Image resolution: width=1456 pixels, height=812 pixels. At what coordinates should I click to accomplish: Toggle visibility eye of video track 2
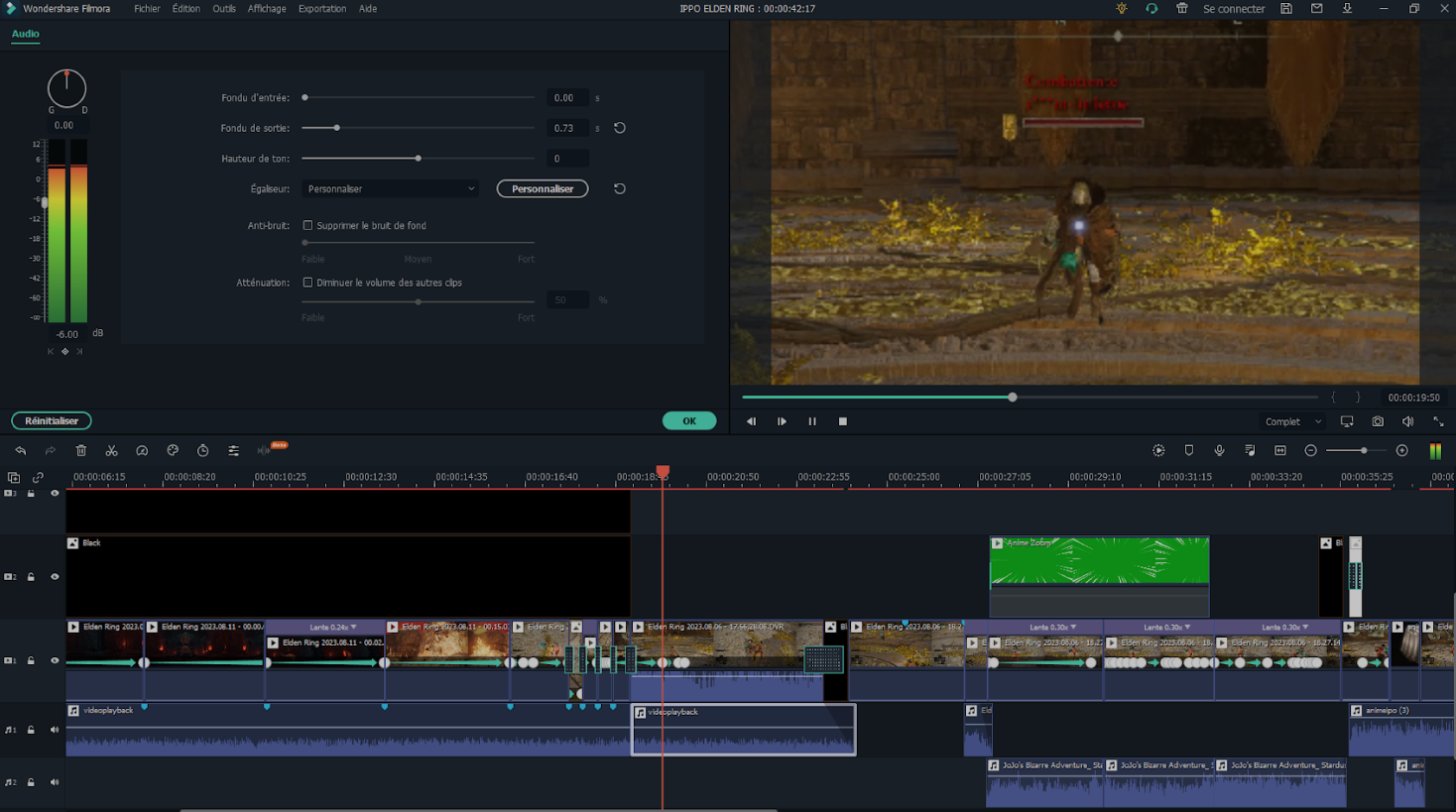(x=55, y=576)
